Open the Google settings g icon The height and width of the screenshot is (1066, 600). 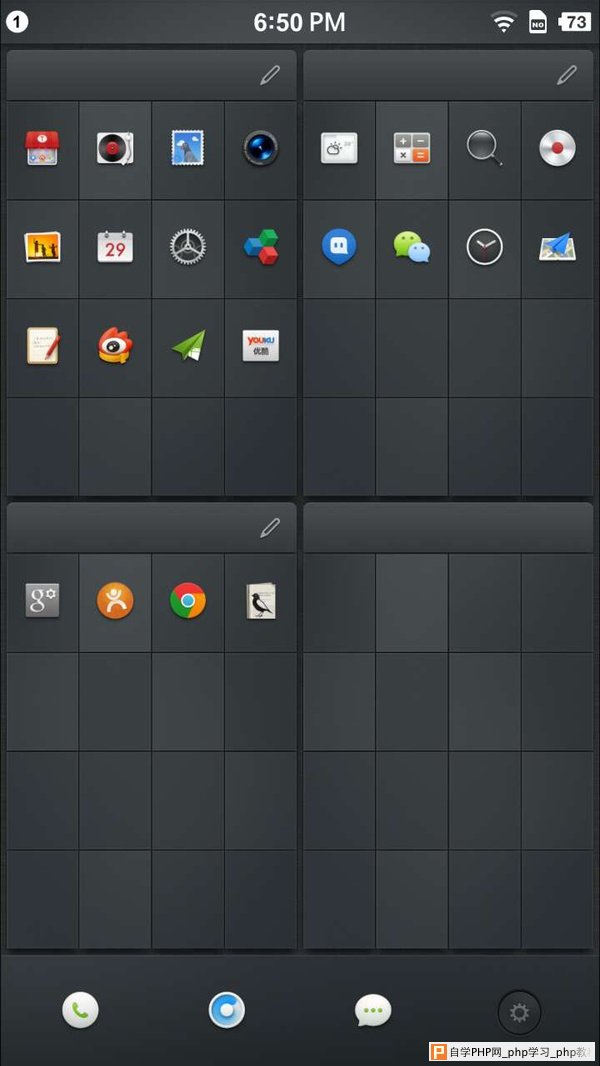point(42,600)
